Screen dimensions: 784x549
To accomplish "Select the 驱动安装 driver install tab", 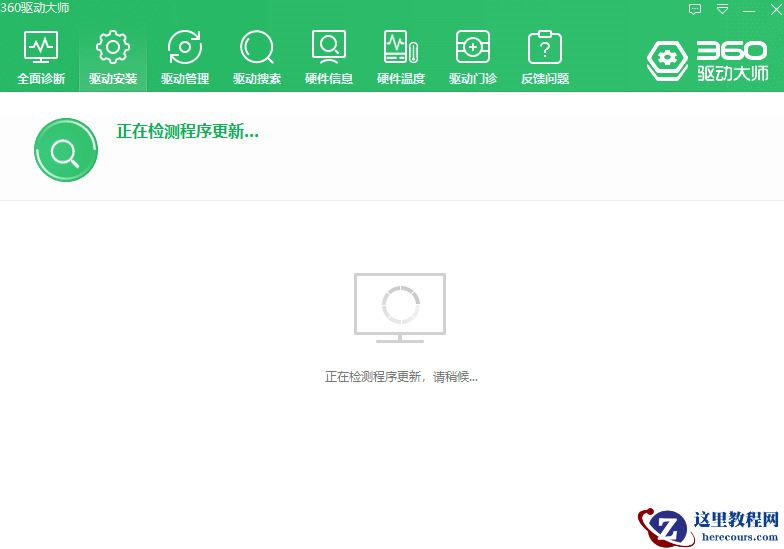I will pyautogui.click(x=113, y=58).
